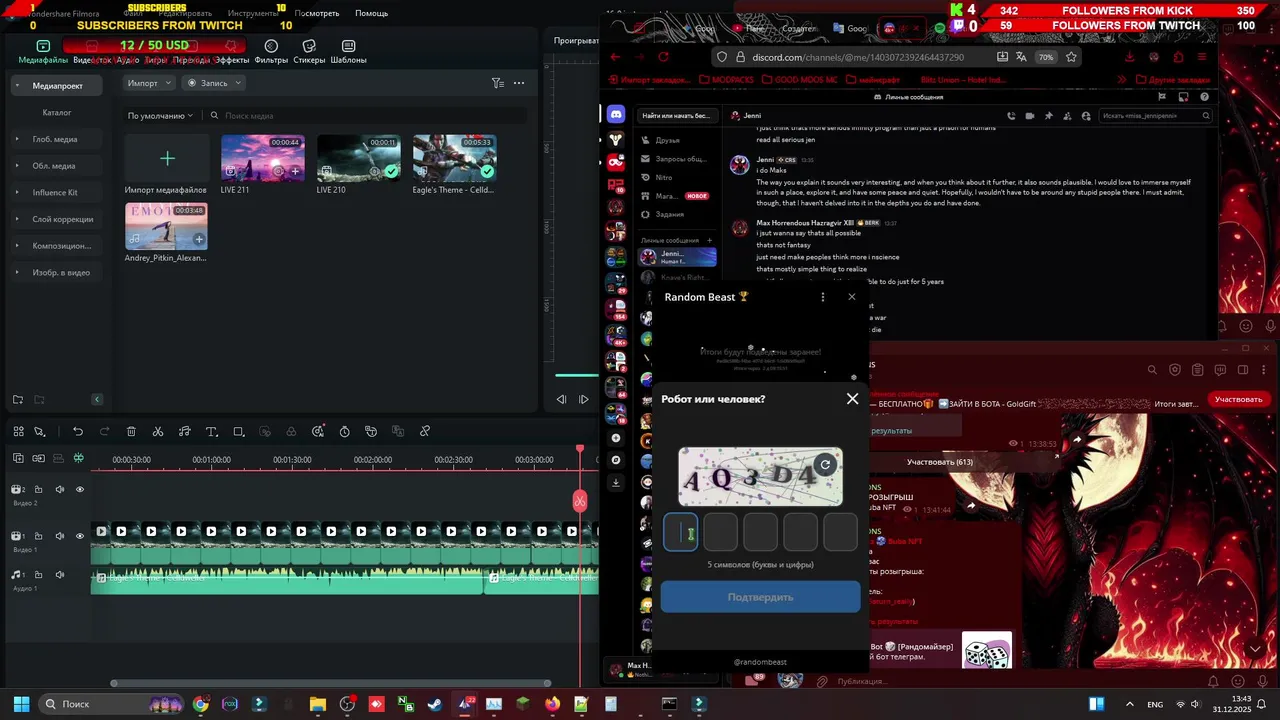Click the AI tools icon in timeline toolbar
The height and width of the screenshot is (720, 1280).
pos(318,432)
